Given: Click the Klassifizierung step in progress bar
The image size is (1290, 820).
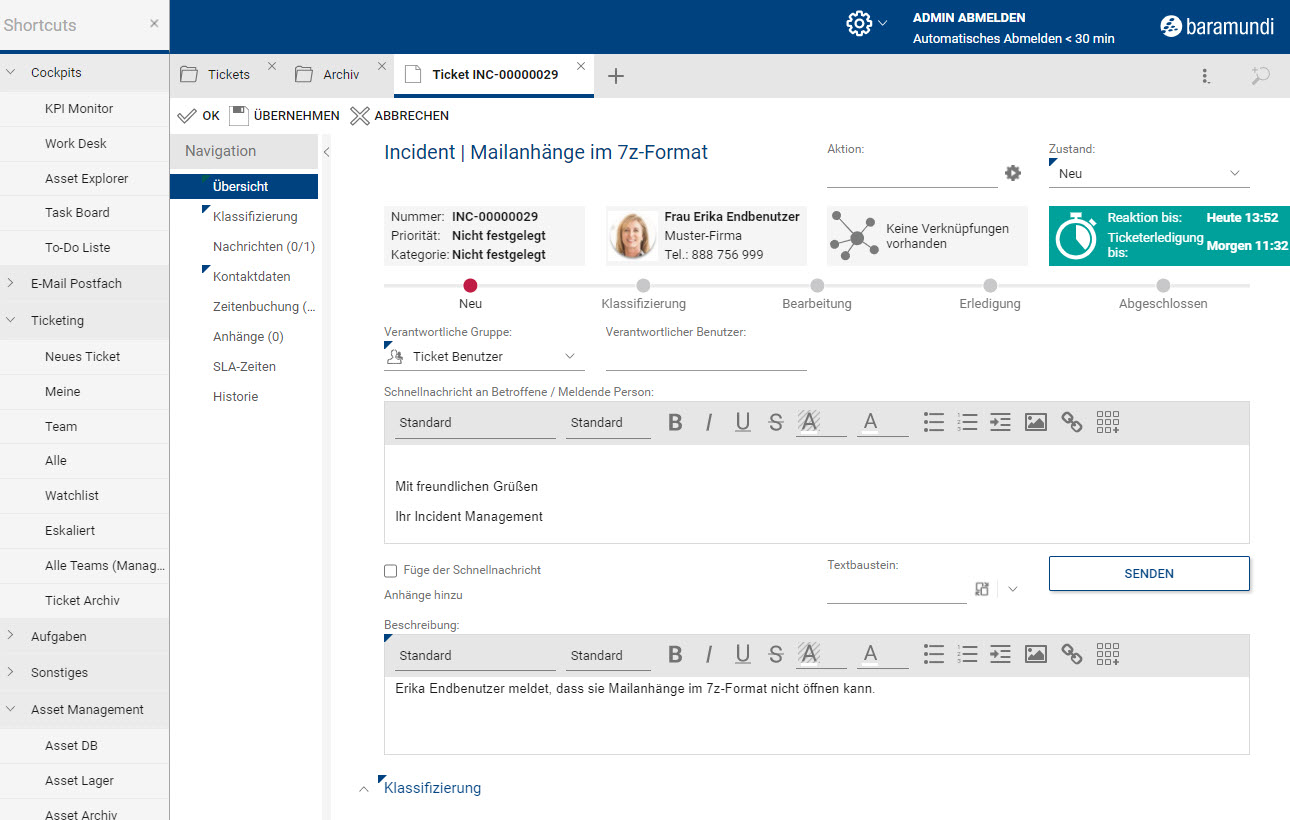Looking at the screenshot, I should [x=643, y=286].
